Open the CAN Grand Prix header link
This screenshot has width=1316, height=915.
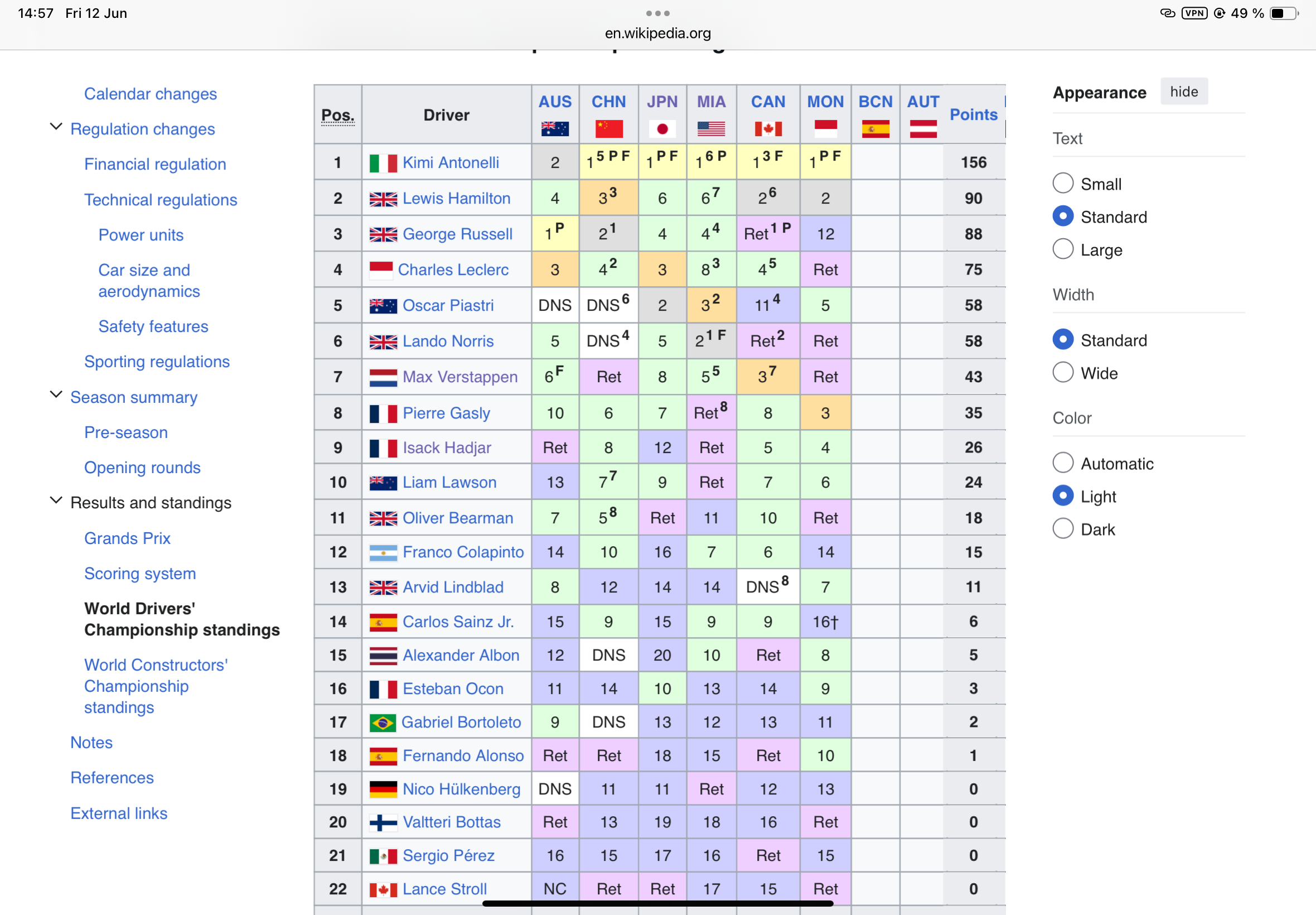[x=768, y=102]
